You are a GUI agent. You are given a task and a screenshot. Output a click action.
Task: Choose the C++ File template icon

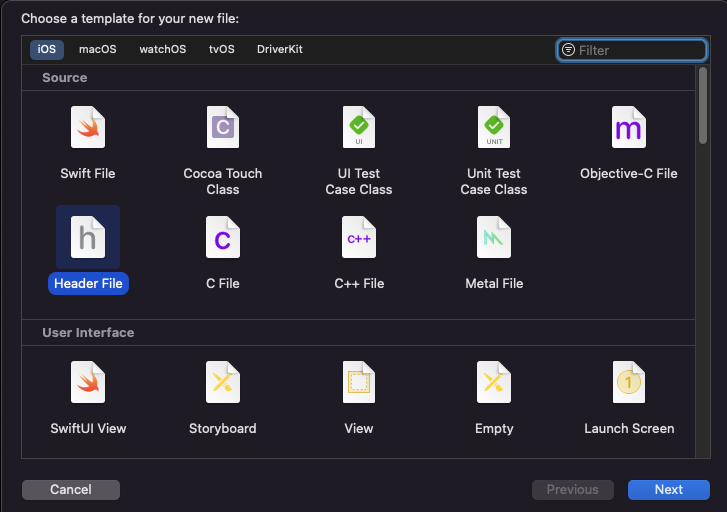point(359,237)
